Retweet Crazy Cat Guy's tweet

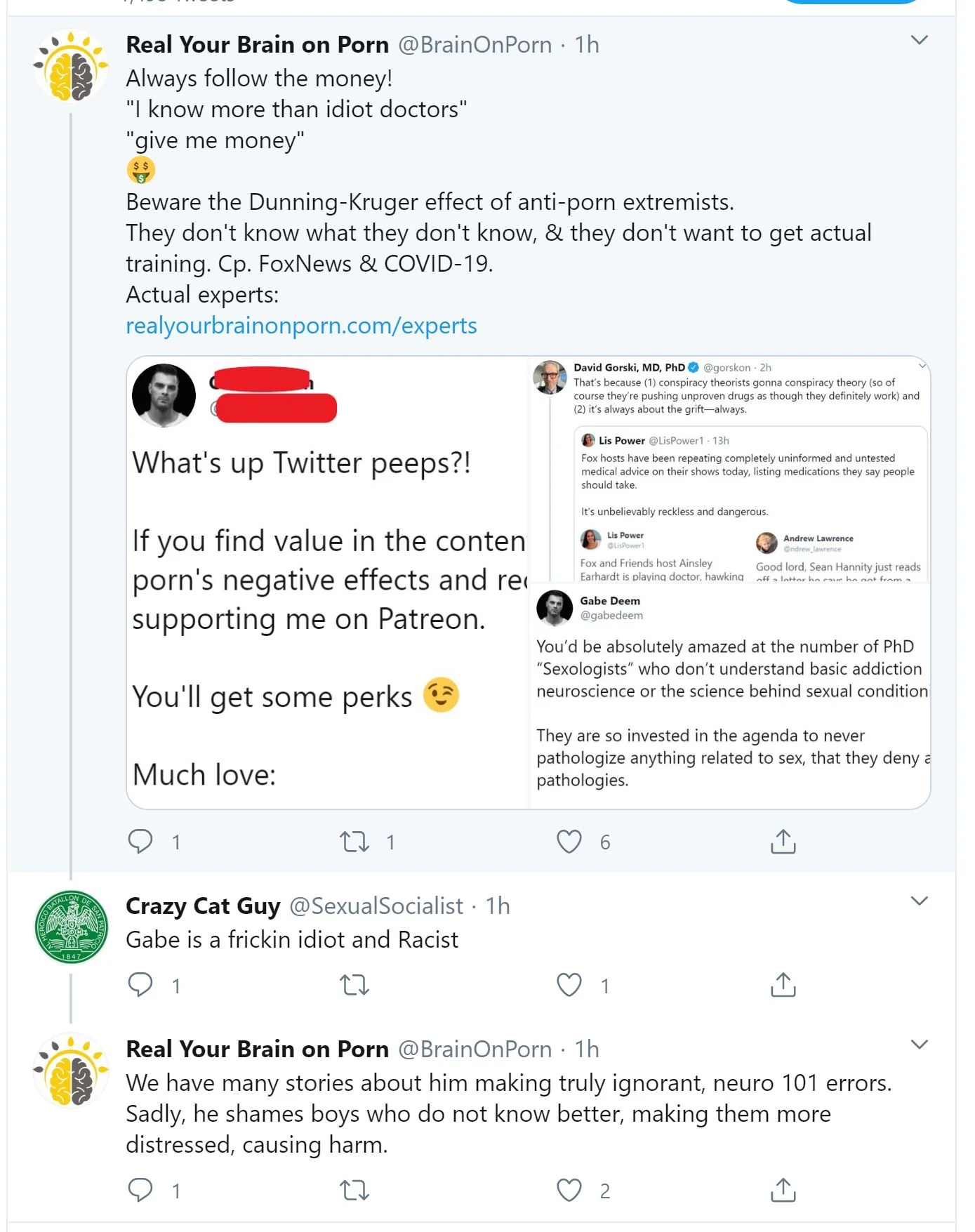pos(354,985)
